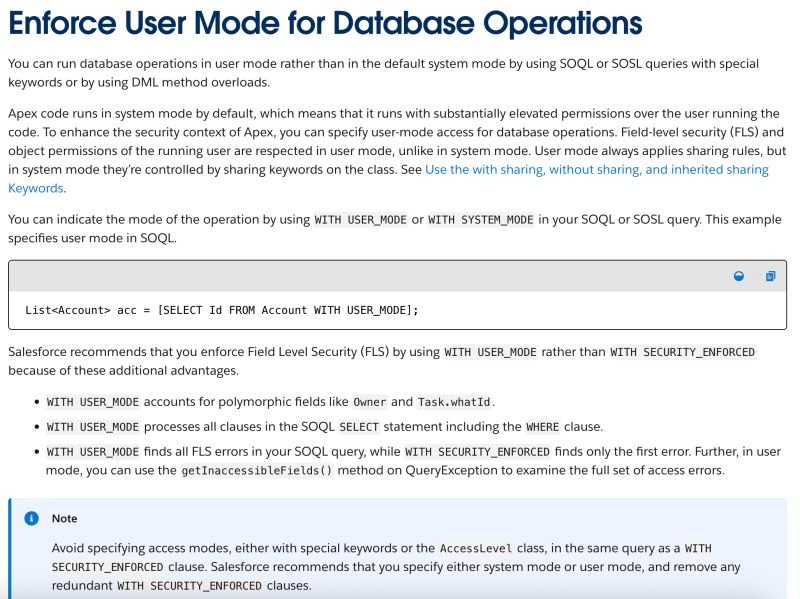Follow the 'Keywords.' link continuation

pos(37,188)
